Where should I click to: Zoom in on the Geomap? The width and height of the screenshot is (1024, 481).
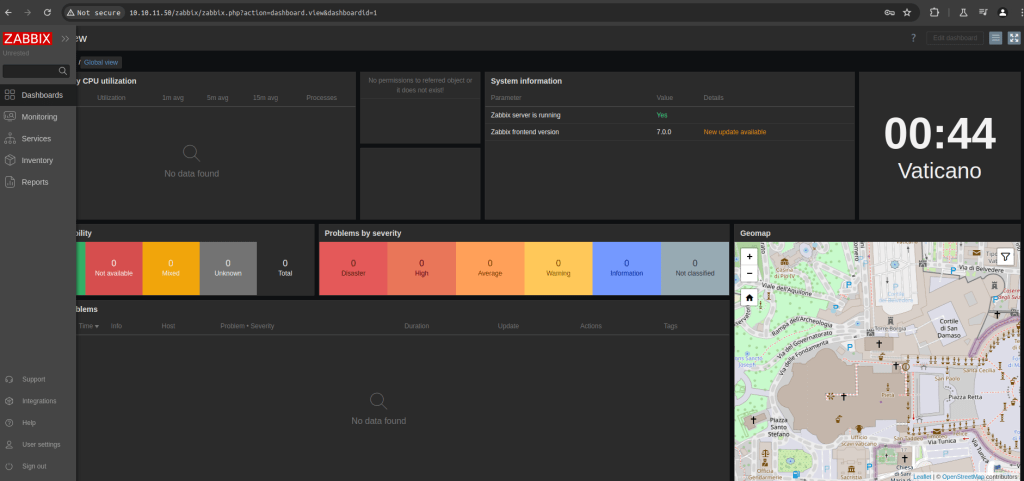coord(749,256)
